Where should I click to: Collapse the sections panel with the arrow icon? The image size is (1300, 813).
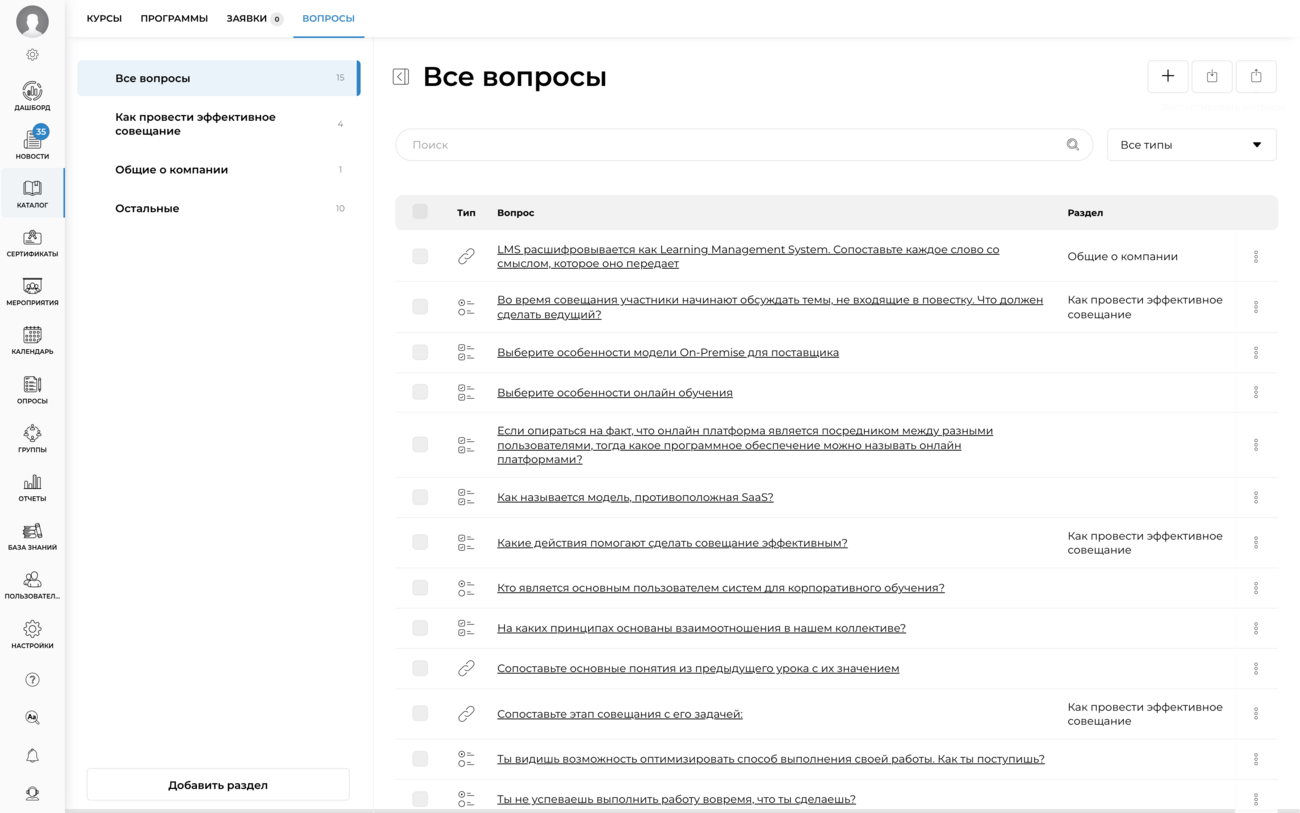[401, 77]
